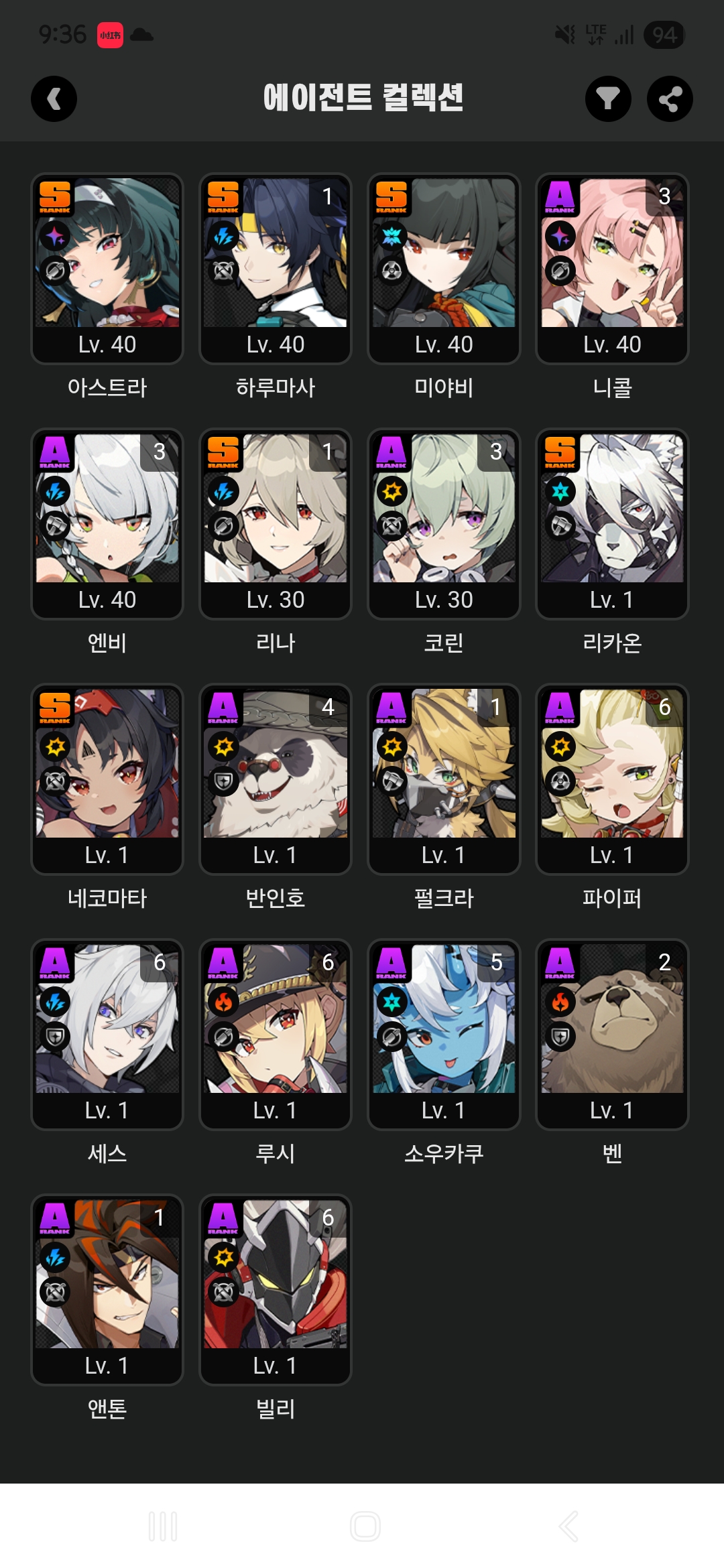This screenshot has width=724, height=1568.
Task: Open the 리나 agent portrait
Action: (276, 508)
